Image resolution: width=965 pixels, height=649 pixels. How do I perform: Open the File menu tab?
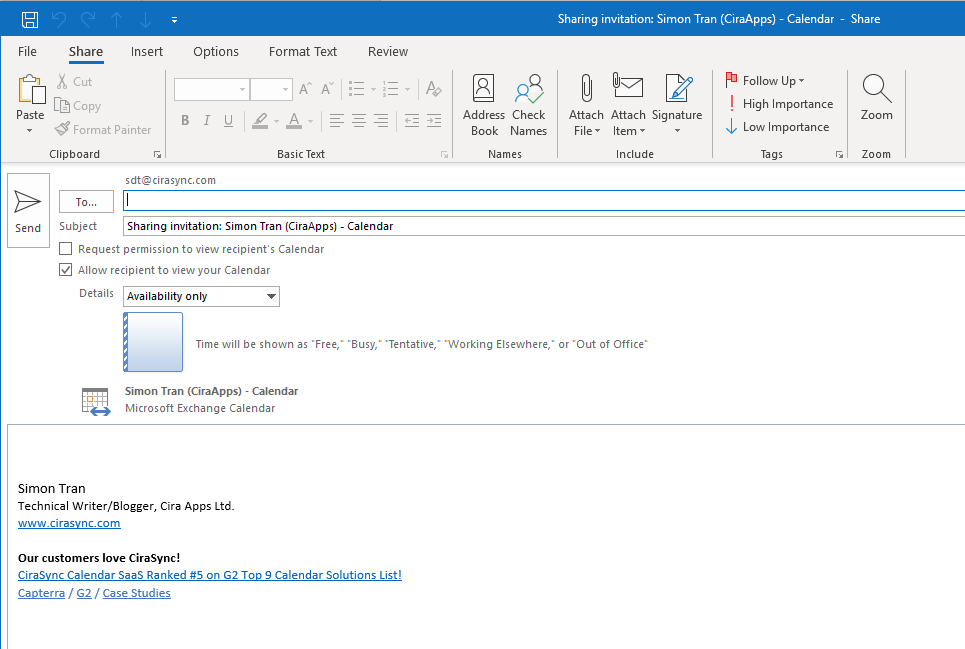click(28, 52)
